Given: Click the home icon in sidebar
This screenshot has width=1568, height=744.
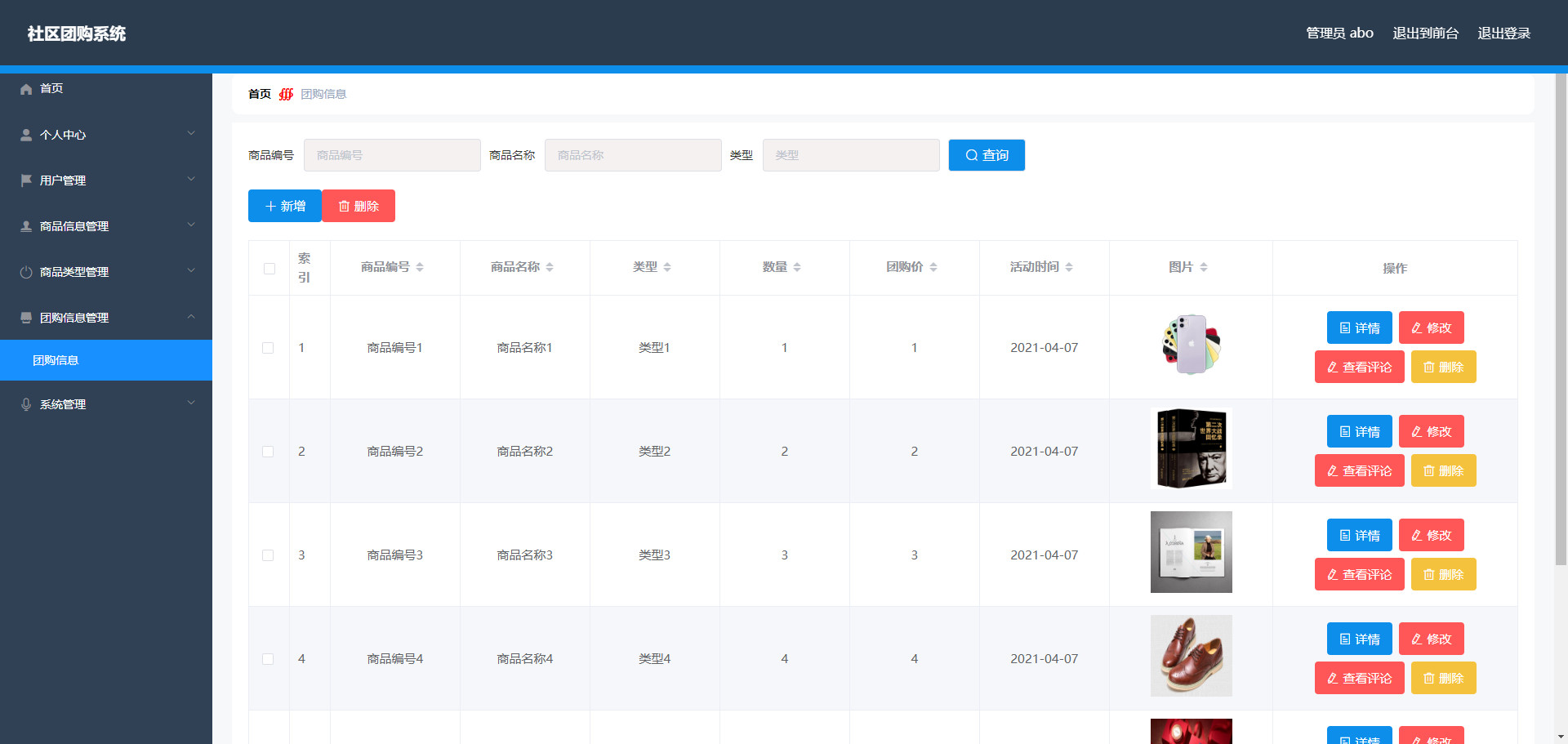Looking at the screenshot, I should pyautogui.click(x=26, y=89).
